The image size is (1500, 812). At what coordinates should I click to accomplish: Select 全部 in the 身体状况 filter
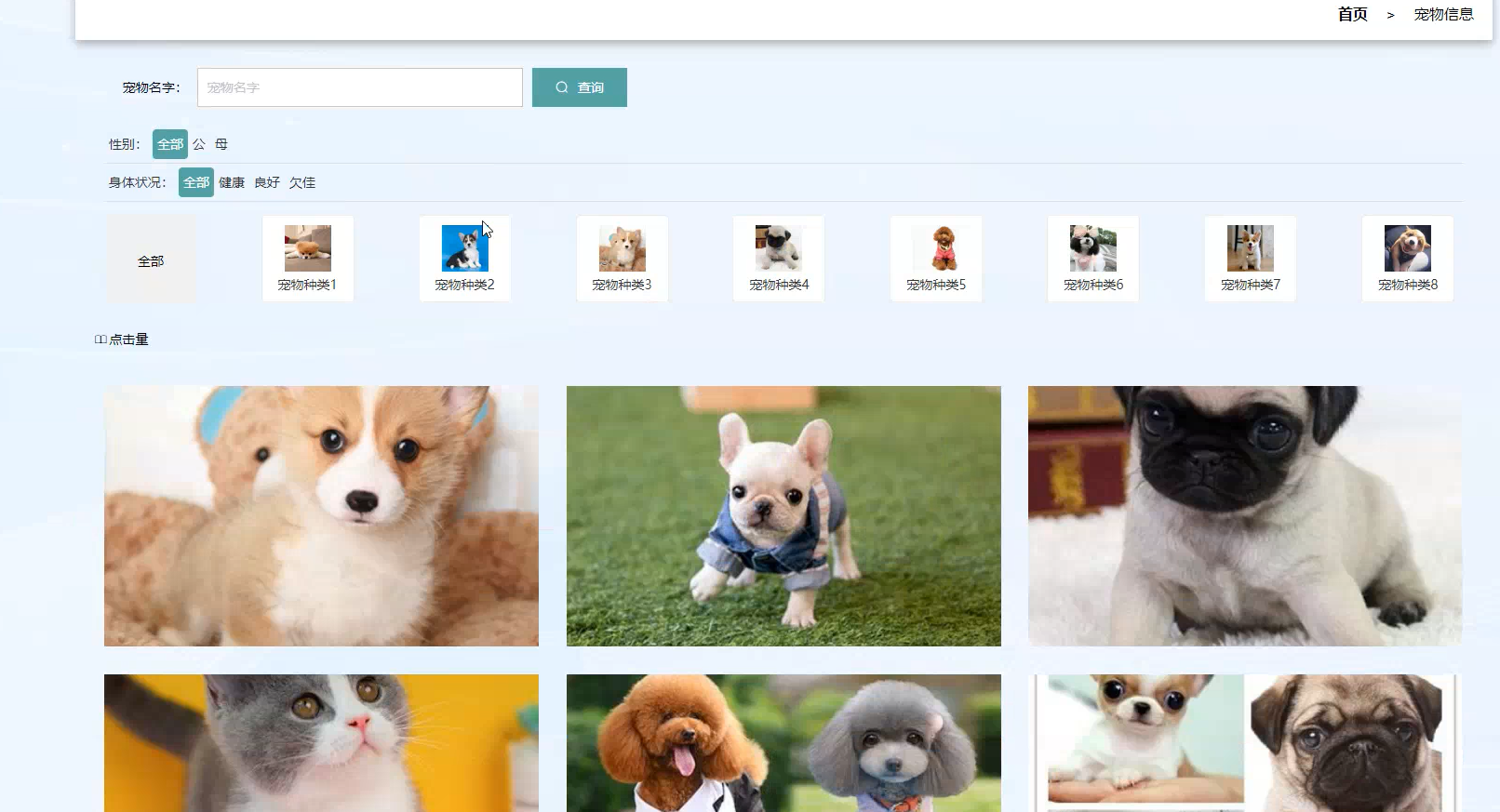[196, 182]
